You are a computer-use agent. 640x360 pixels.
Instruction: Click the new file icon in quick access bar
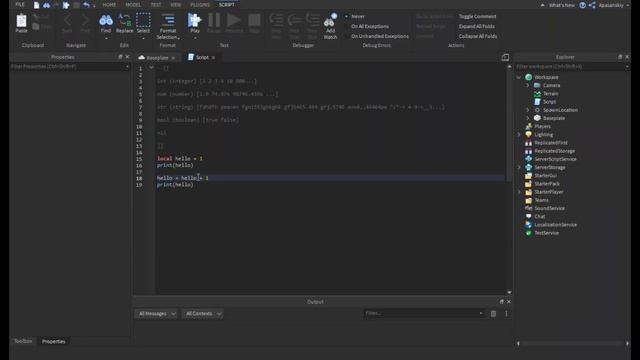36,5
